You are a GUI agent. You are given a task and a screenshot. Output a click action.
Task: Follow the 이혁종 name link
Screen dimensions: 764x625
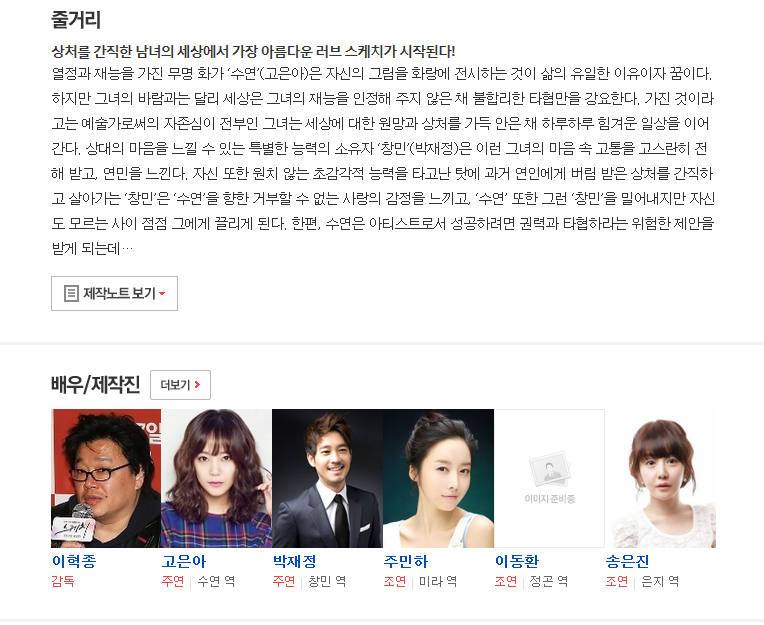(74, 561)
